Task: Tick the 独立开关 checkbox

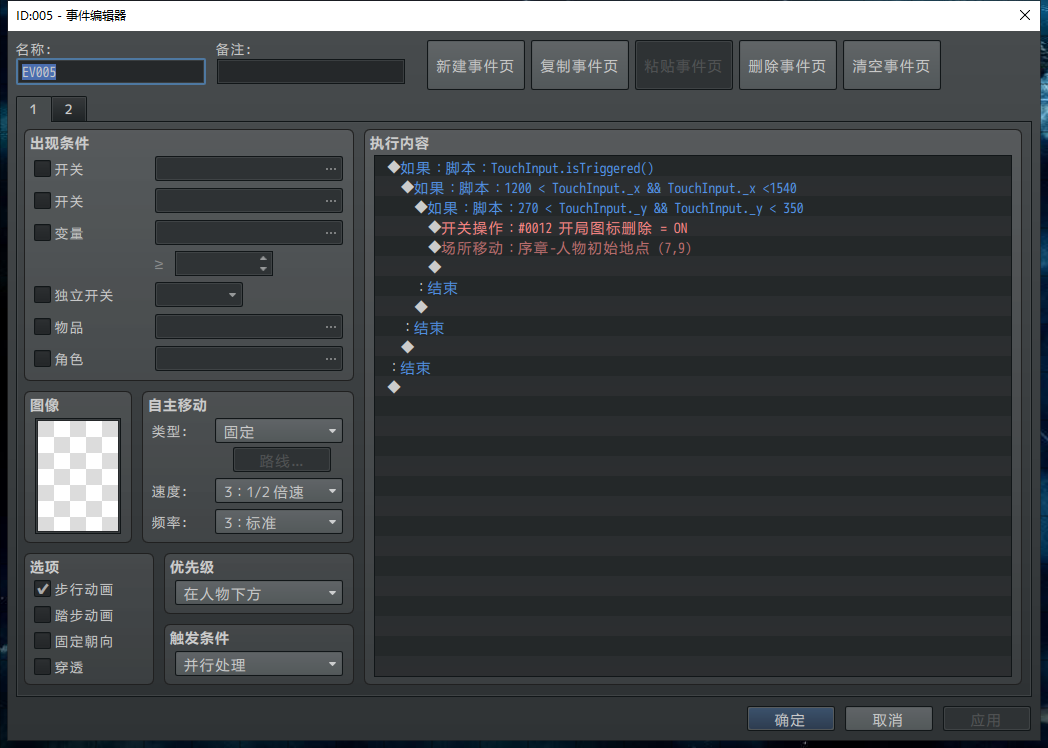Action: click(x=42, y=295)
